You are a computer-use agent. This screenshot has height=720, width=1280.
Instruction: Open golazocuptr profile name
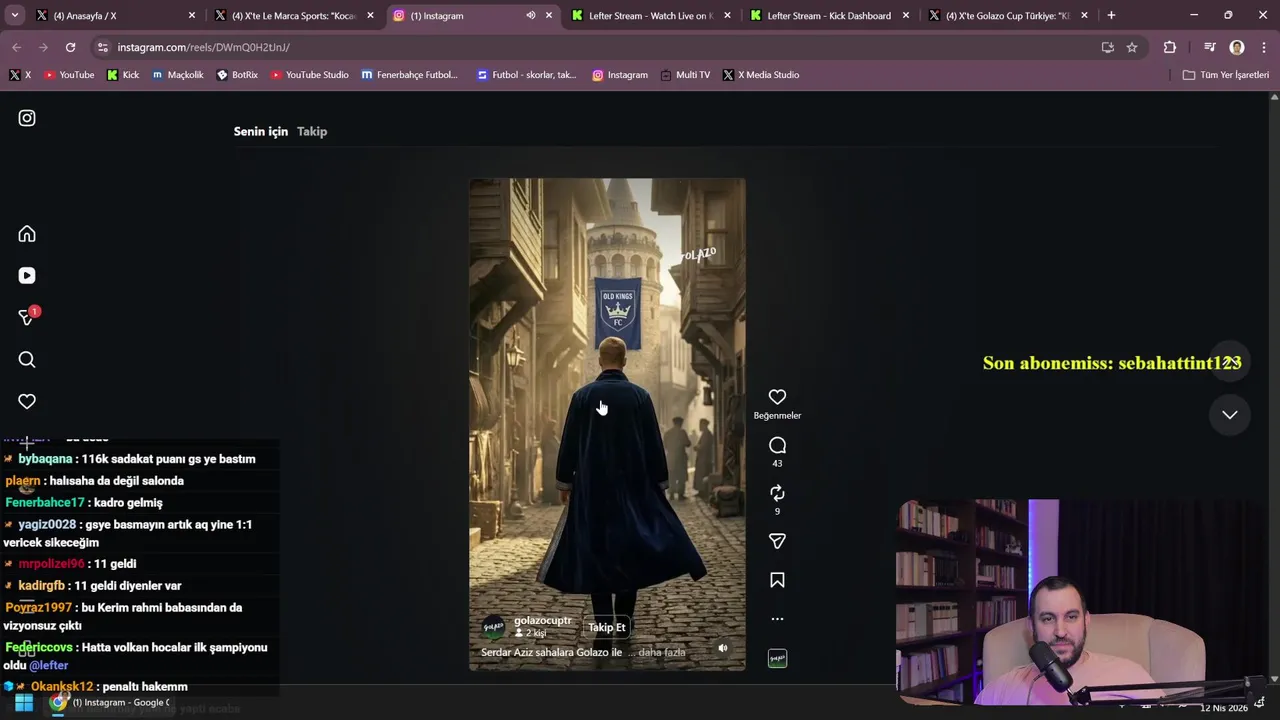pos(542,620)
